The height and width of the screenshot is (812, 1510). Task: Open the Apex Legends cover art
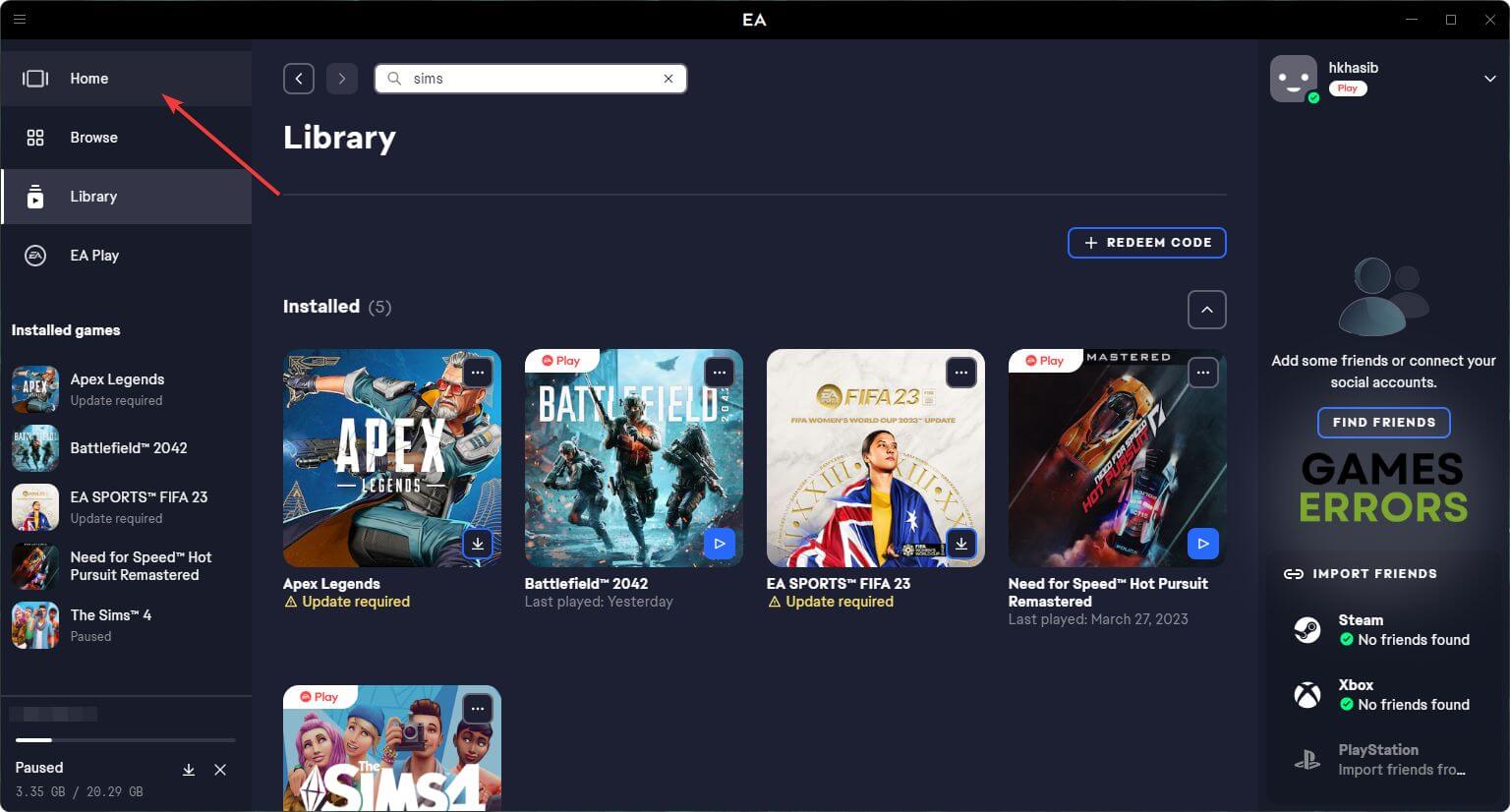pos(392,458)
